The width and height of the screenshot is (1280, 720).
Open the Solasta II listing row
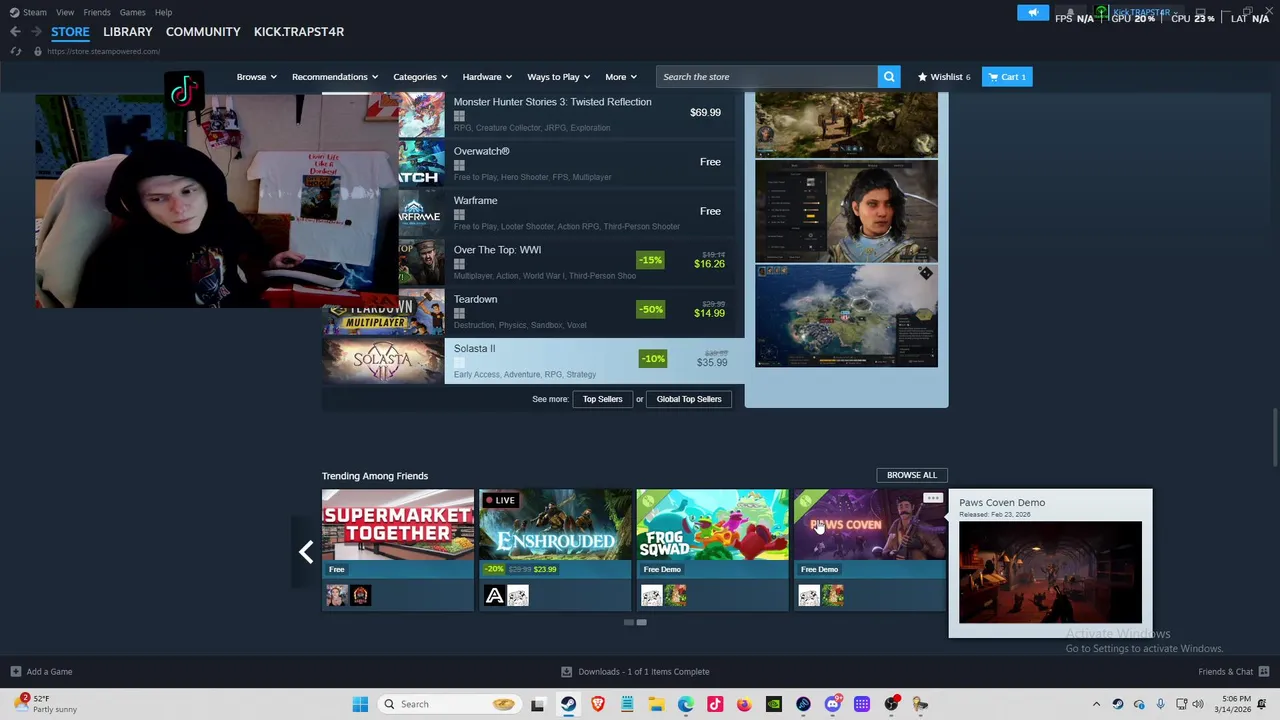coord(533,360)
